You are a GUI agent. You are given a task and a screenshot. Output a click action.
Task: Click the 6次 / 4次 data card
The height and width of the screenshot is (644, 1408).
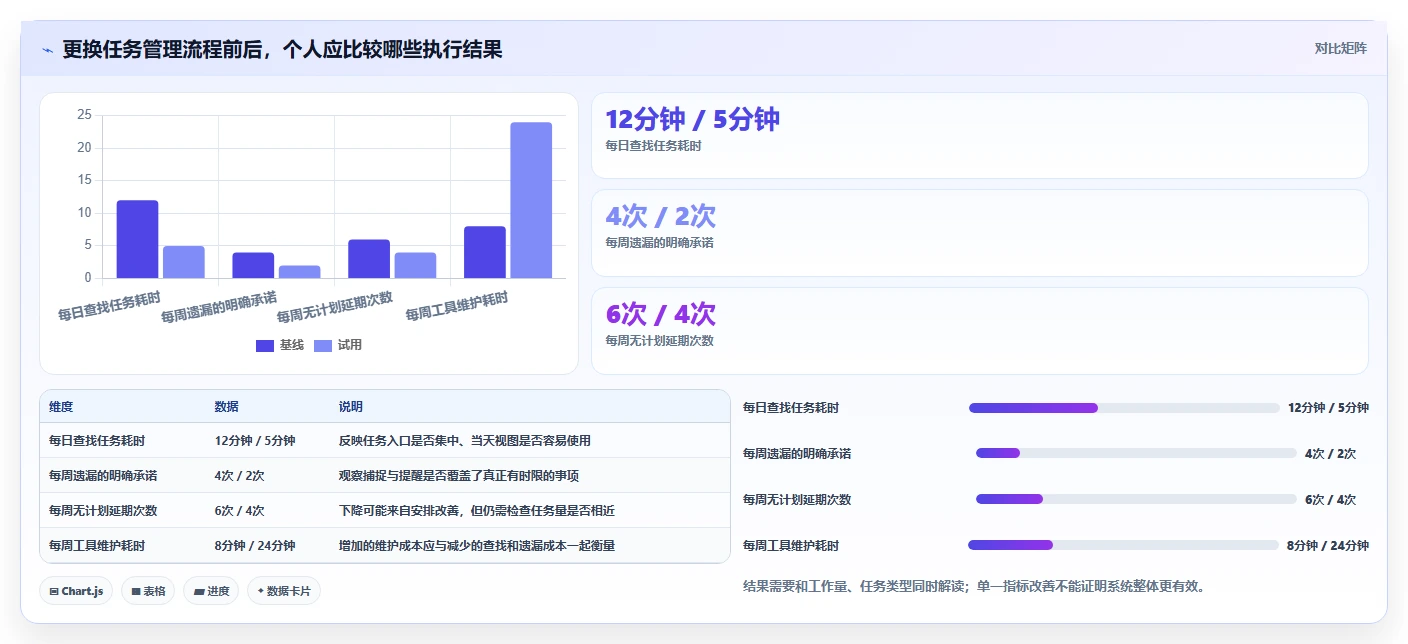tap(979, 331)
